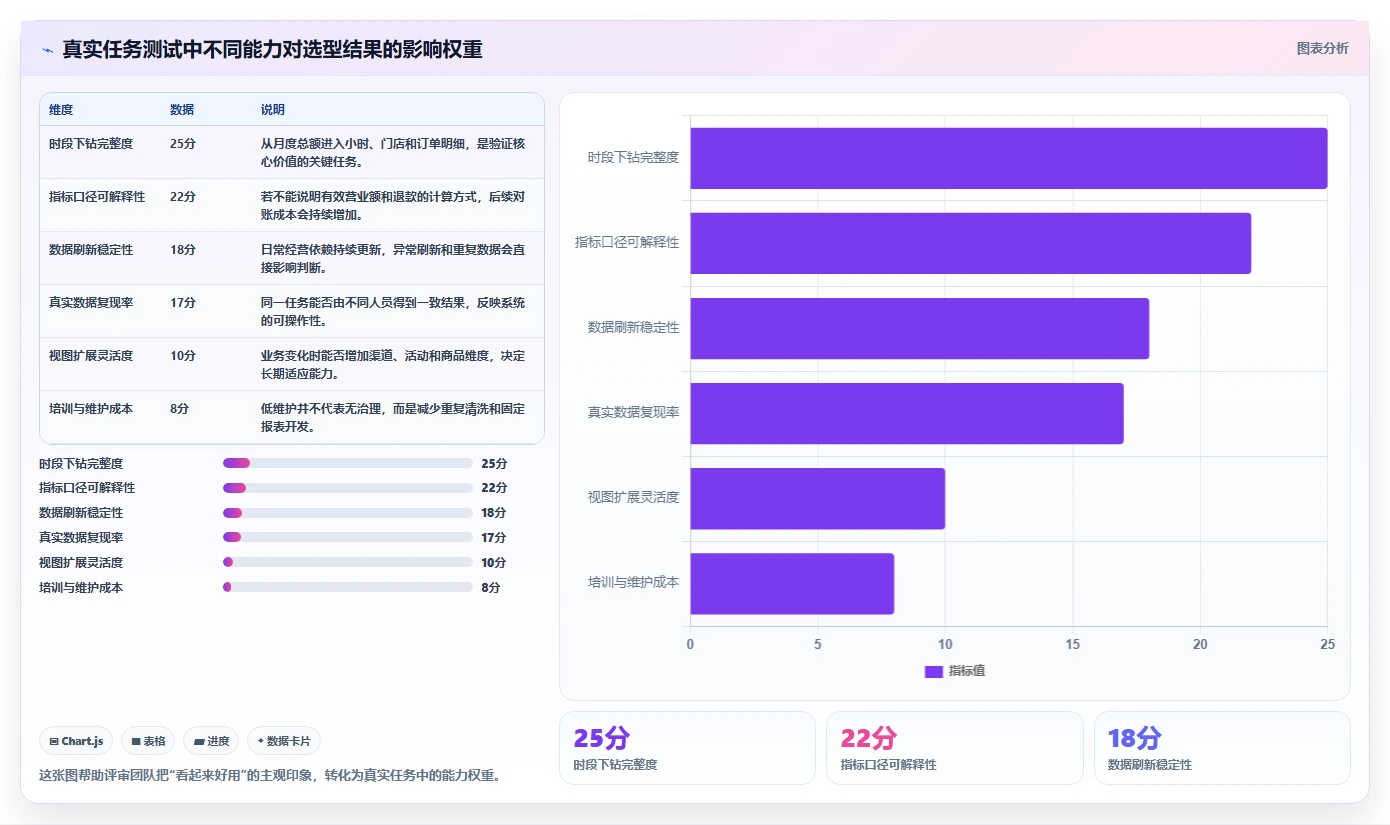This screenshot has width=1390, height=825.
Task: Click the 真实数据复现率 table row cell
Action: click(x=91, y=303)
